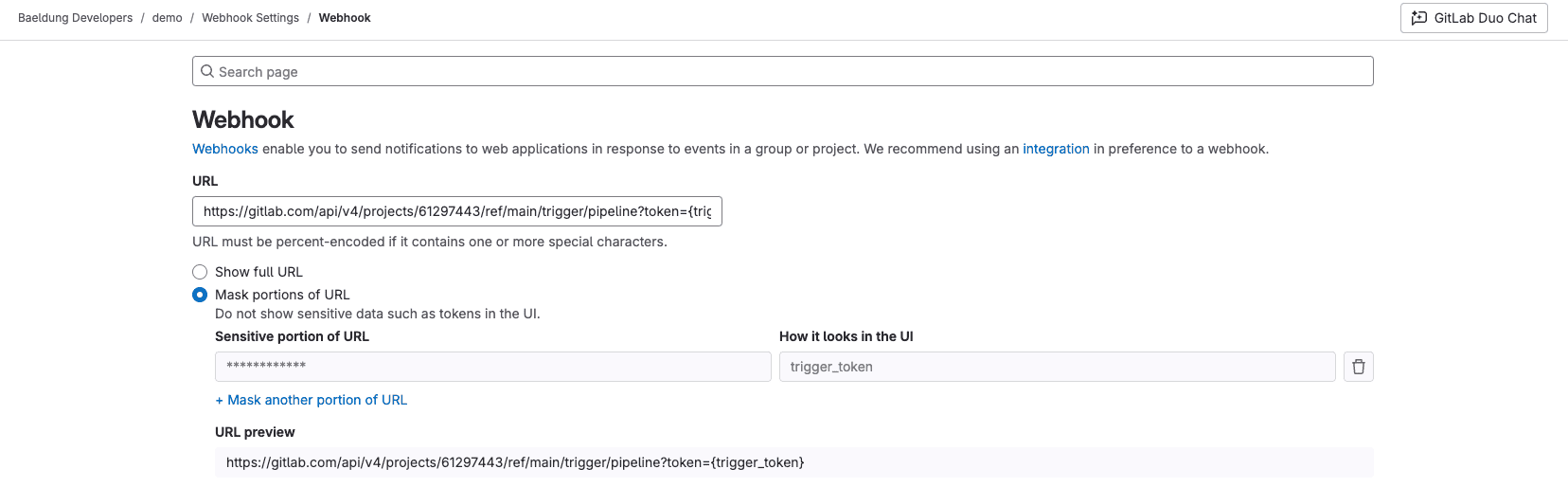Open the Baeldung Developers breadcrumb
The width and height of the screenshot is (1568, 487).
[75, 18]
